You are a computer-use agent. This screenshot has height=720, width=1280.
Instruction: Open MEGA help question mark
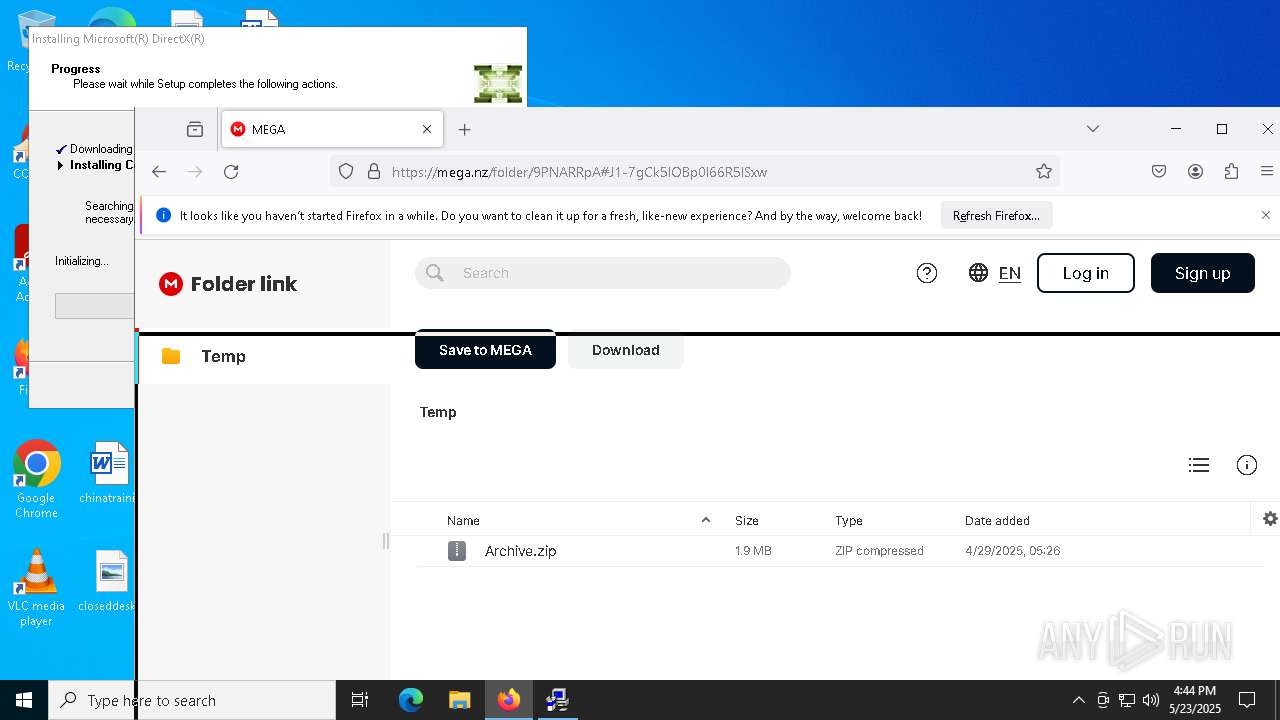[927, 273]
